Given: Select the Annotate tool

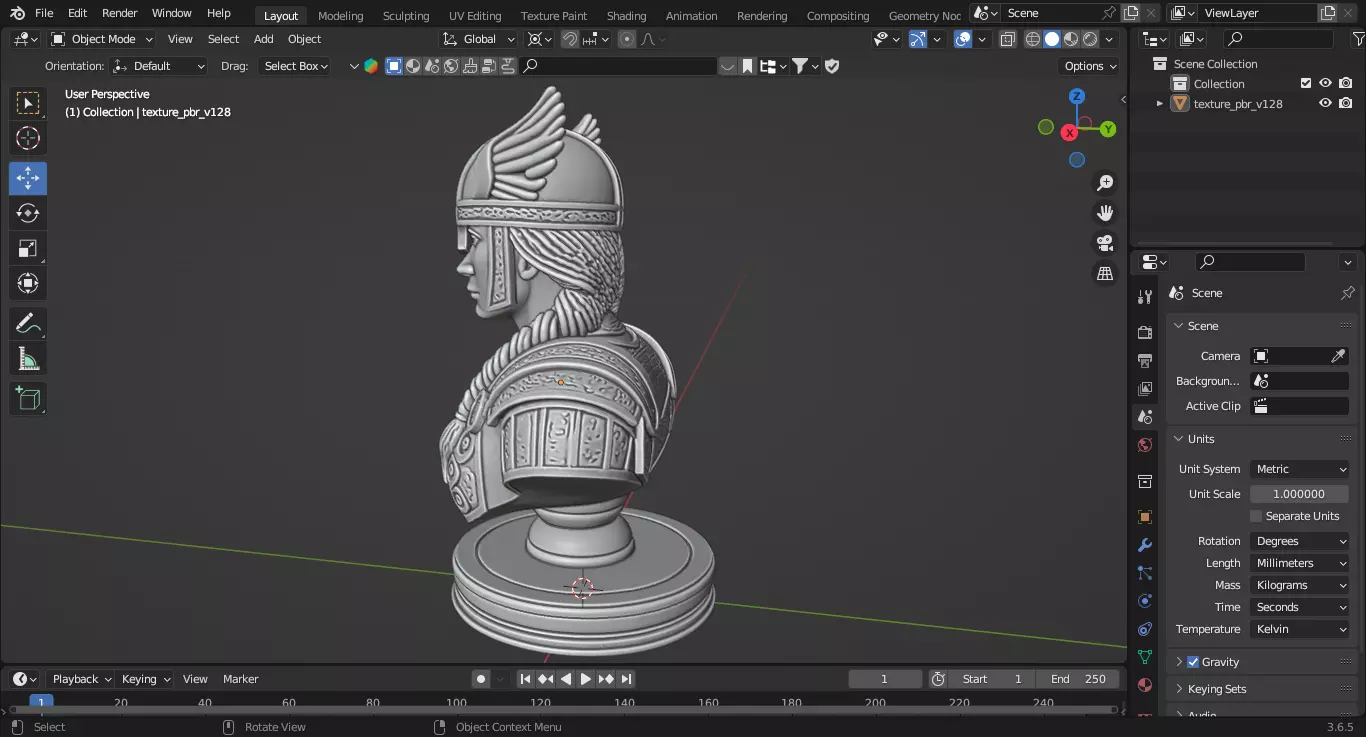Looking at the screenshot, I should pyautogui.click(x=28, y=324).
